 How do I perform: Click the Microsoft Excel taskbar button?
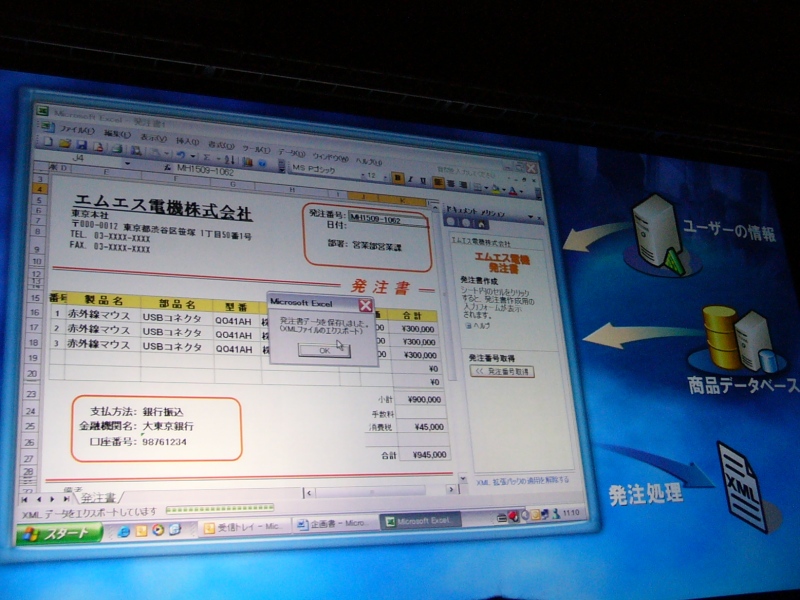(420, 521)
